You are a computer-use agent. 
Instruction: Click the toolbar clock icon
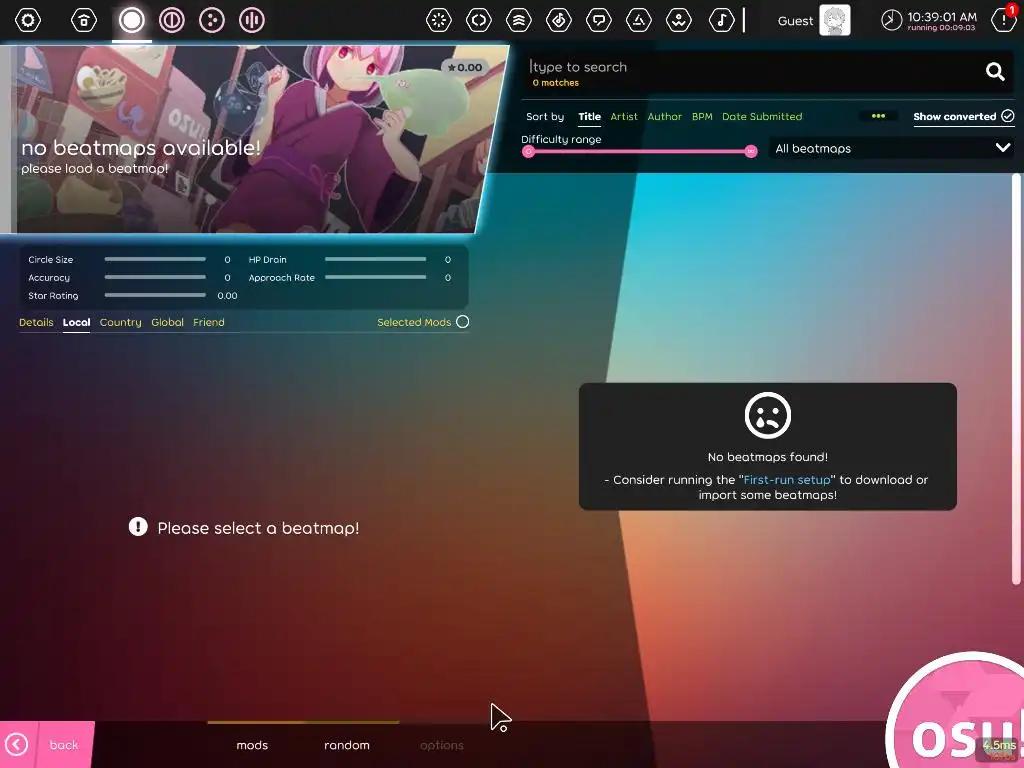891,20
